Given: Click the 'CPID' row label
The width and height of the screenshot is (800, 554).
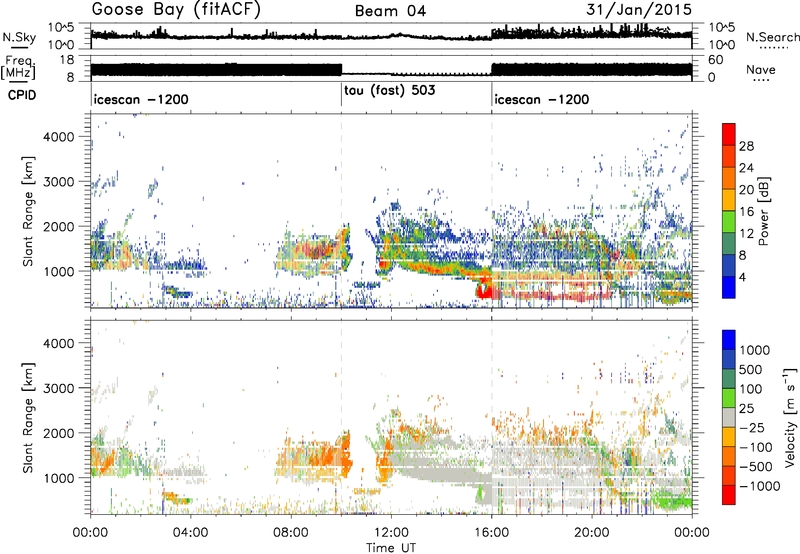Looking at the screenshot, I should tap(22, 95).
